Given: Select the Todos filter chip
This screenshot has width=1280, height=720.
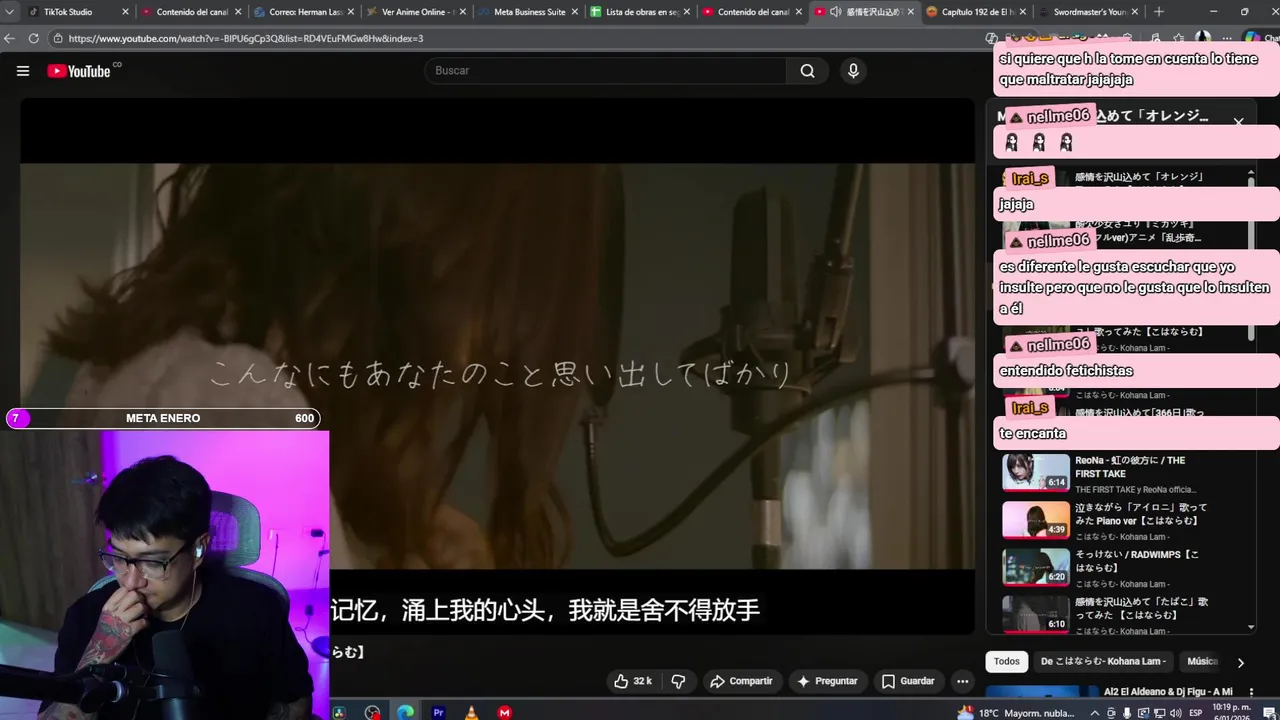Looking at the screenshot, I should [x=1007, y=661].
